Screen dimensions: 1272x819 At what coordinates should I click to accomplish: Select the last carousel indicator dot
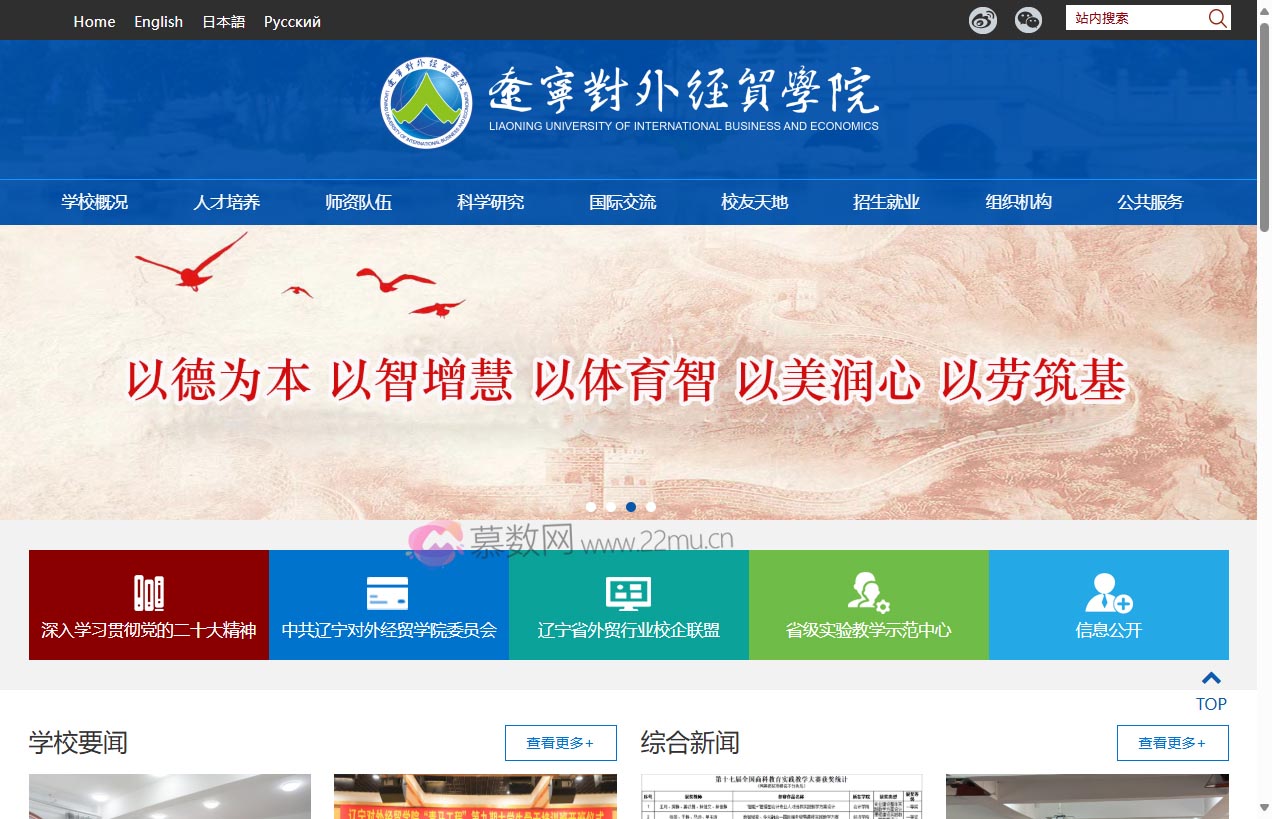point(651,507)
